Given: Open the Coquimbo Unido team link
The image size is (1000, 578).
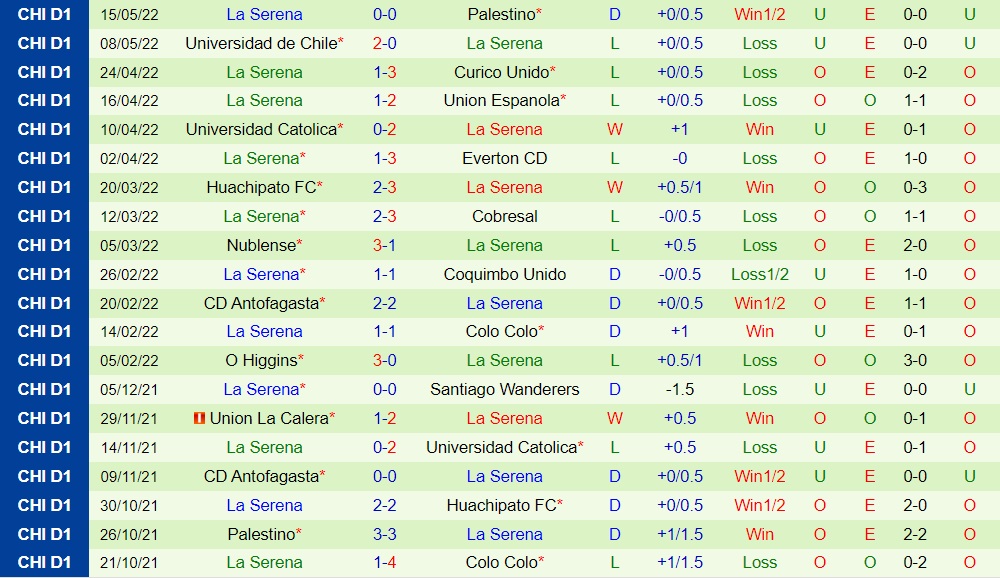Looking at the screenshot, I should coord(505,274).
